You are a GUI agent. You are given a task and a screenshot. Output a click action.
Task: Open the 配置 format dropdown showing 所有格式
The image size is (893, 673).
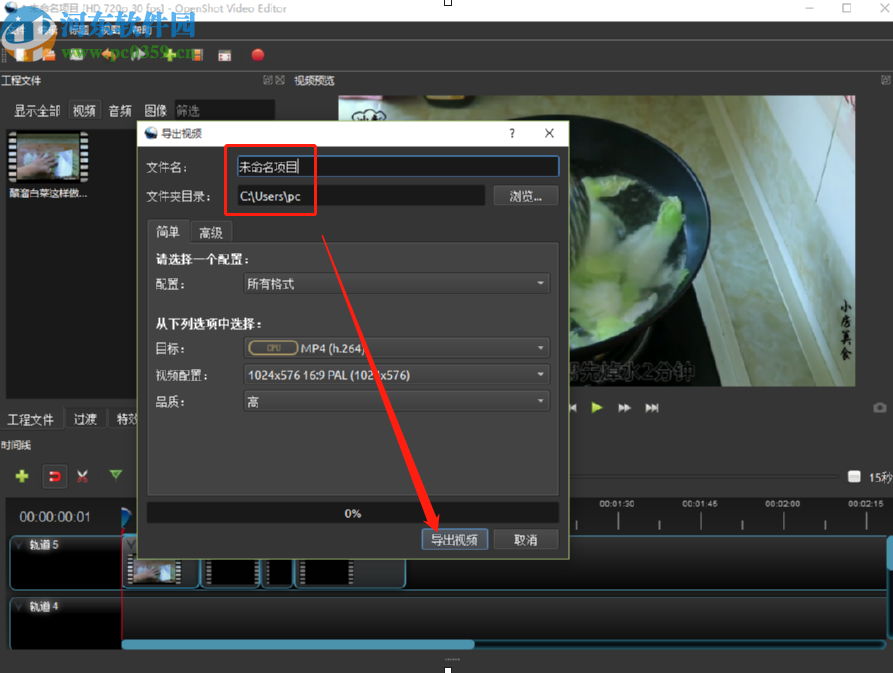tap(396, 283)
